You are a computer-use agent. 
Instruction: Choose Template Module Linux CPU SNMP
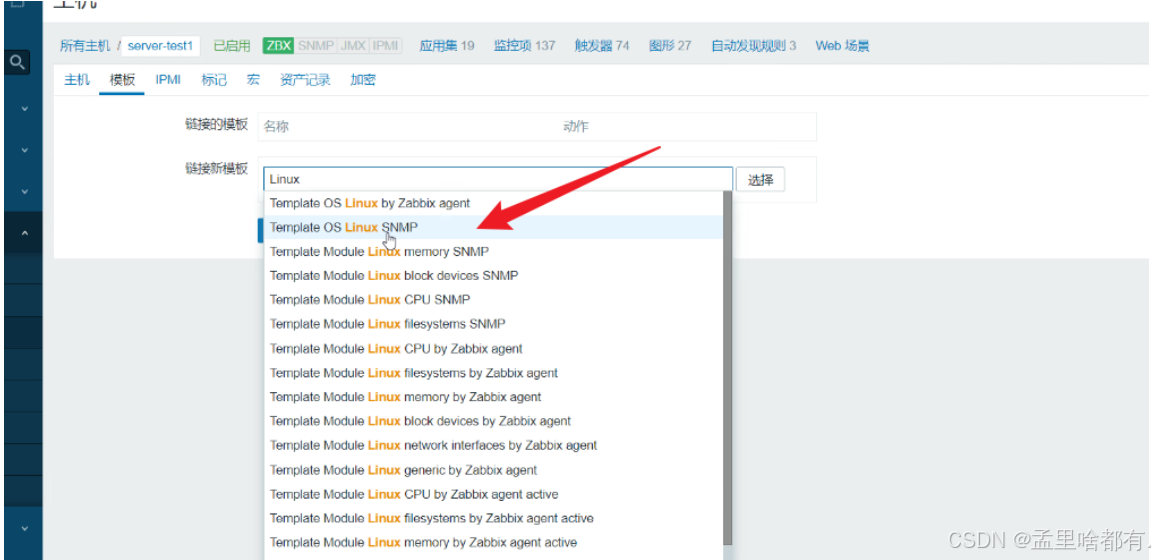tap(493, 300)
